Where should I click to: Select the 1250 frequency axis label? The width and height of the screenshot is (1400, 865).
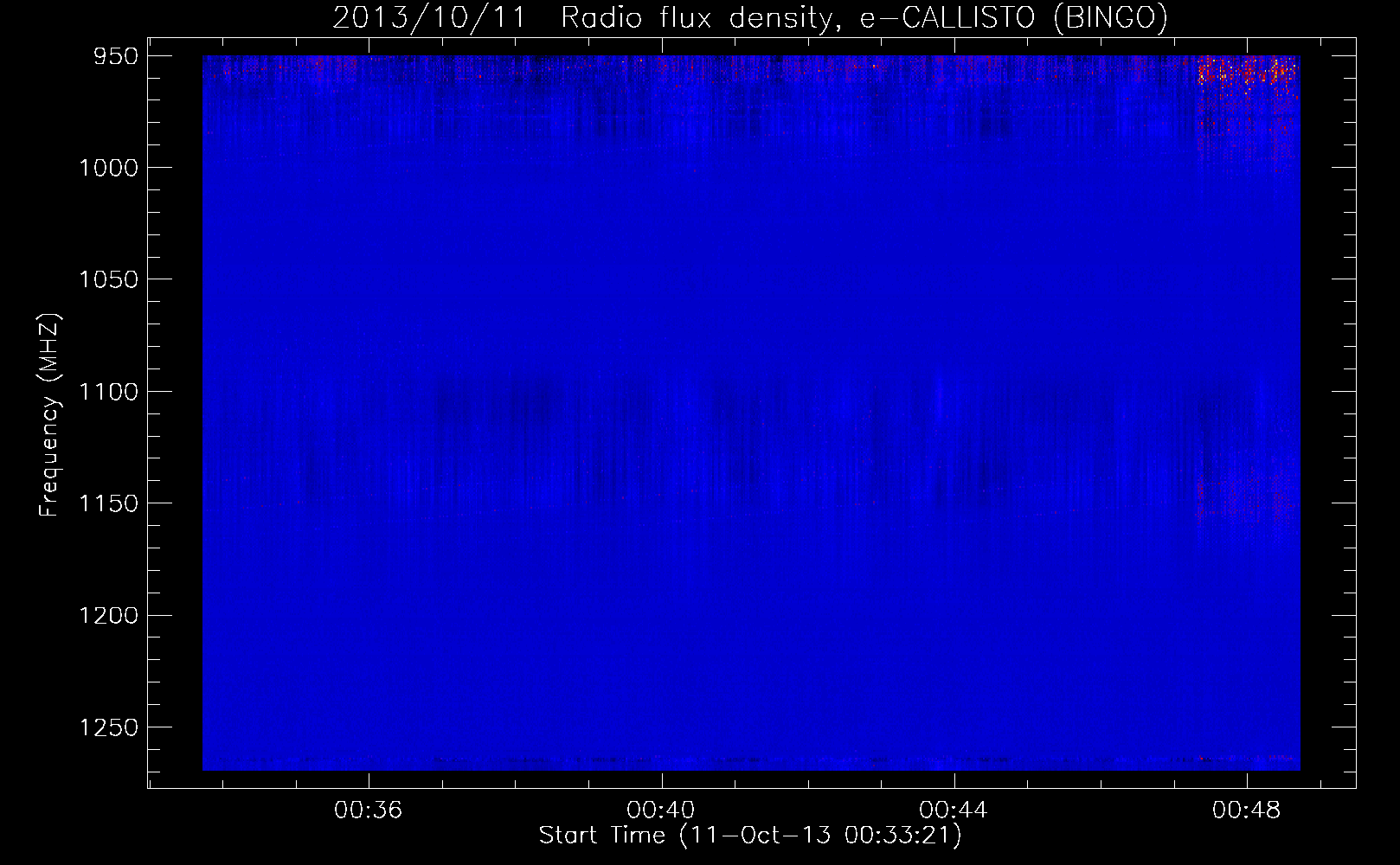point(109,727)
